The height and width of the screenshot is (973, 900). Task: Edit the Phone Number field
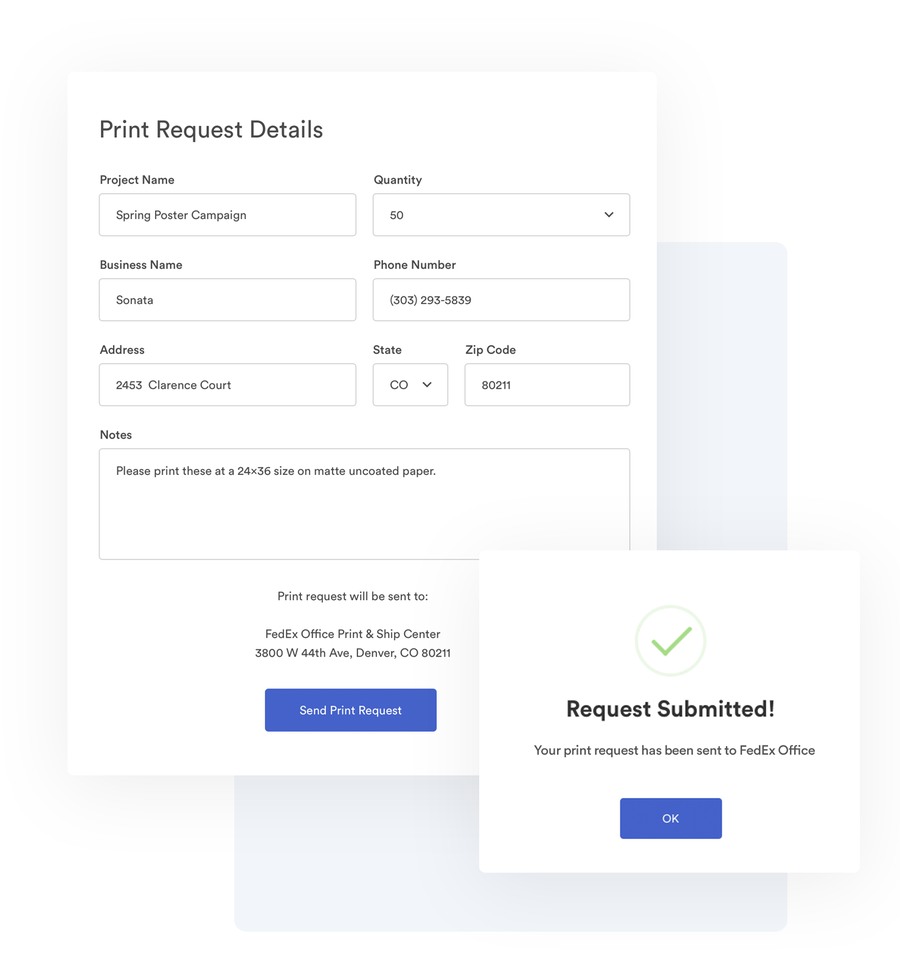501,300
